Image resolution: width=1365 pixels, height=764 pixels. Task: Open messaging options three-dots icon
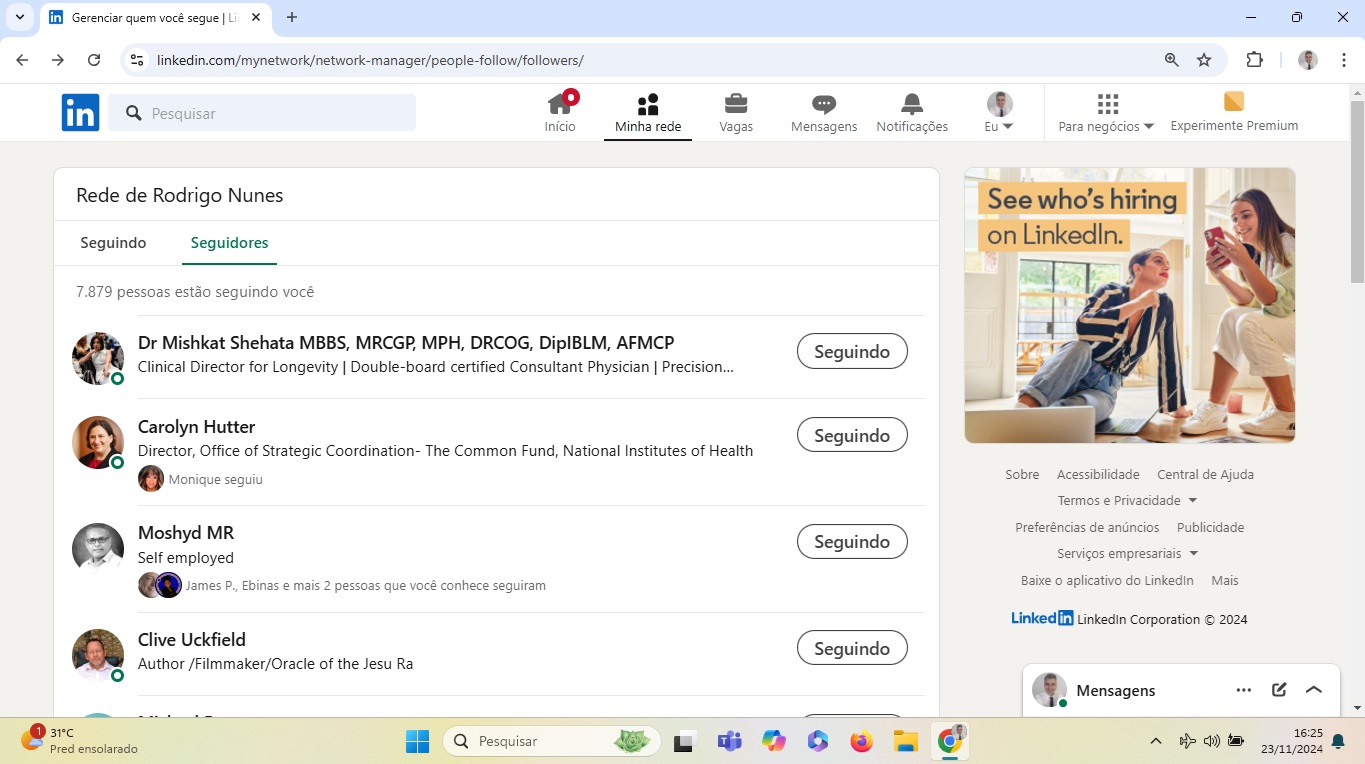[1243, 690]
